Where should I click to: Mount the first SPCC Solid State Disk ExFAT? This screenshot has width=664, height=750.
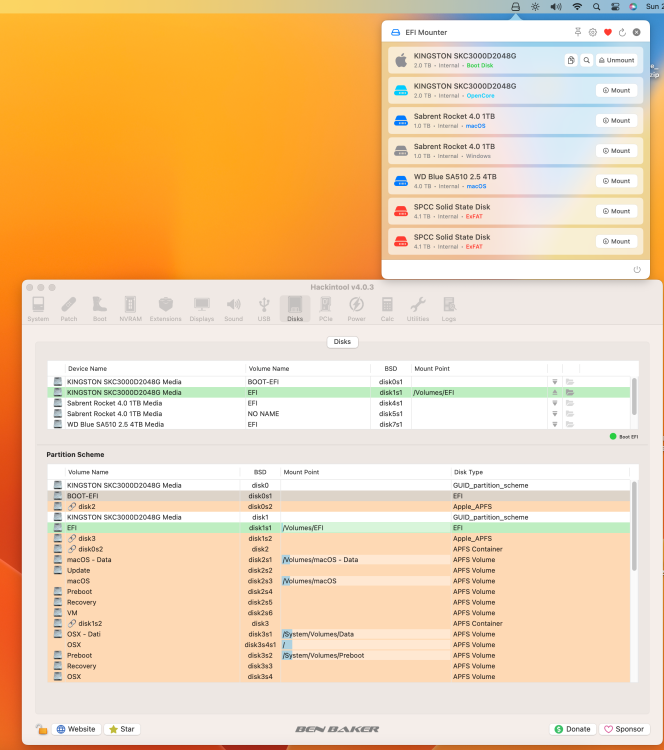click(617, 211)
